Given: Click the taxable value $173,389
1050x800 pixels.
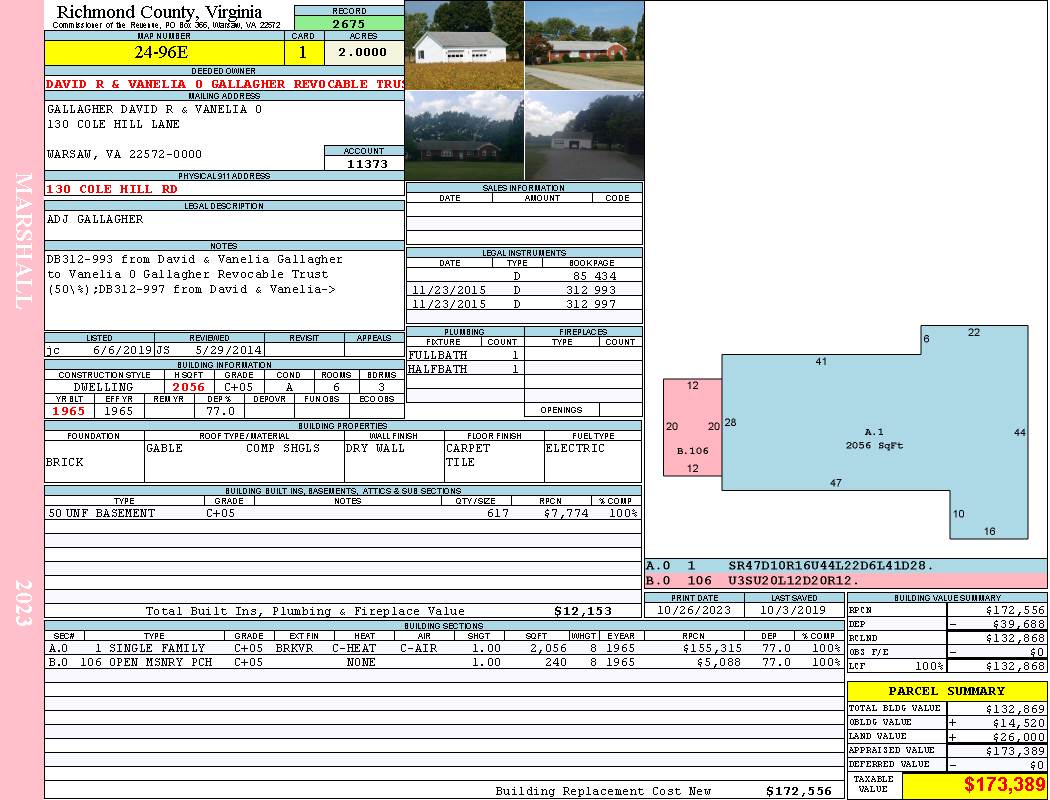Looking at the screenshot, I should [974, 785].
